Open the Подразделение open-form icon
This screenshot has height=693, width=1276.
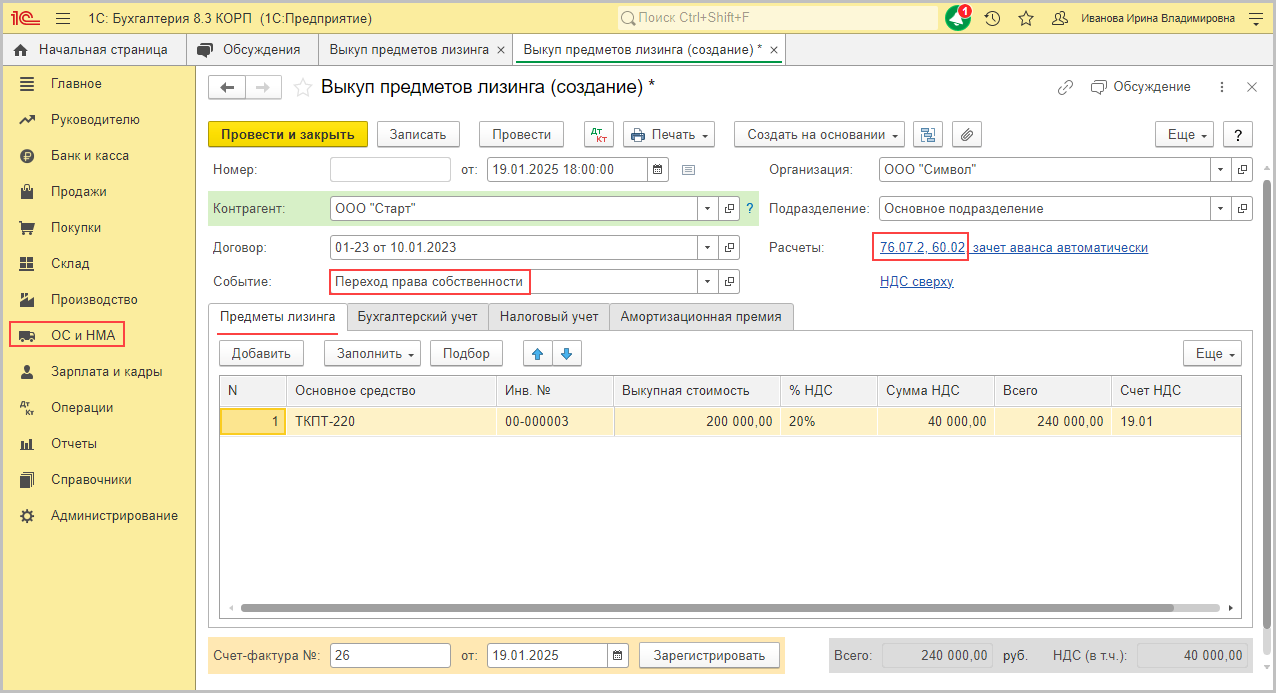point(1242,208)
